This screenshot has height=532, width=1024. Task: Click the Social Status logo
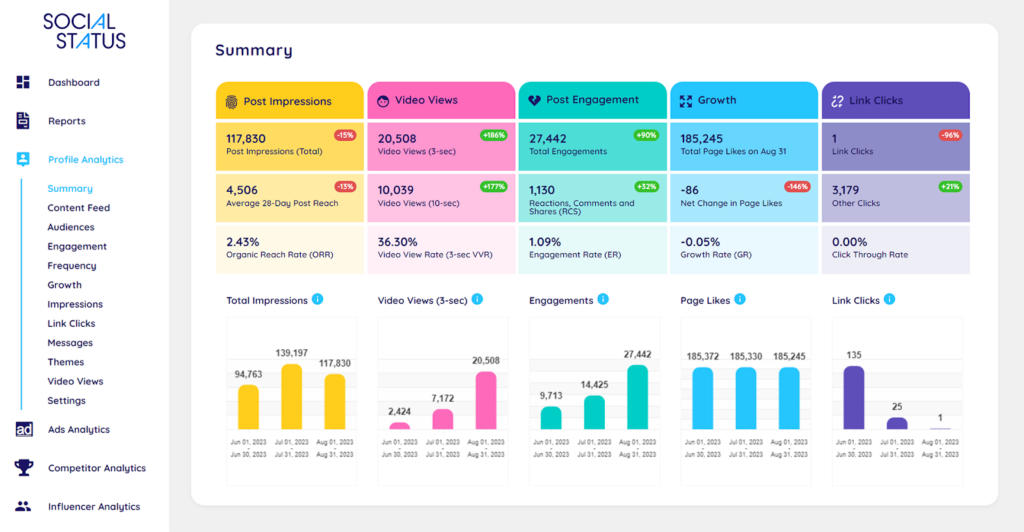[84, 32]
